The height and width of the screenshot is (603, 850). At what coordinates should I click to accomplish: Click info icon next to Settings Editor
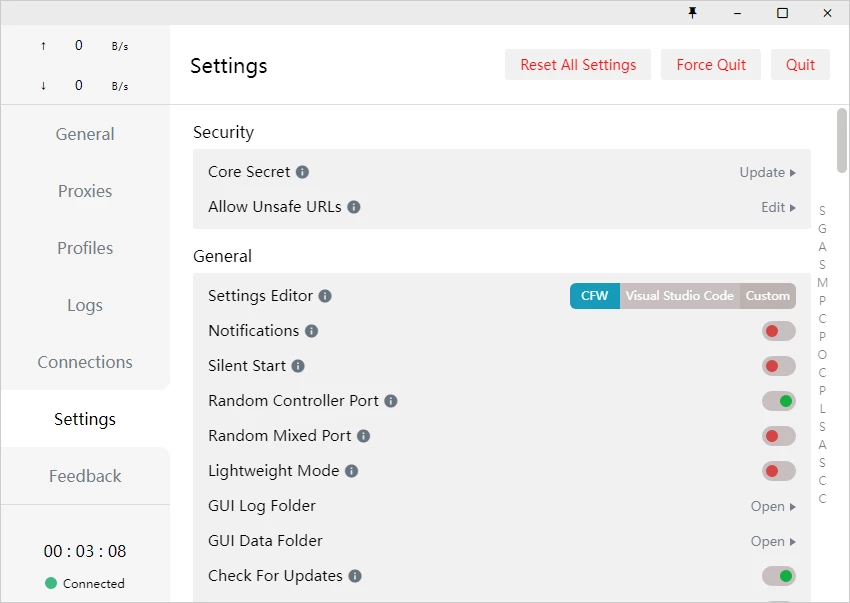pos(325,296)
